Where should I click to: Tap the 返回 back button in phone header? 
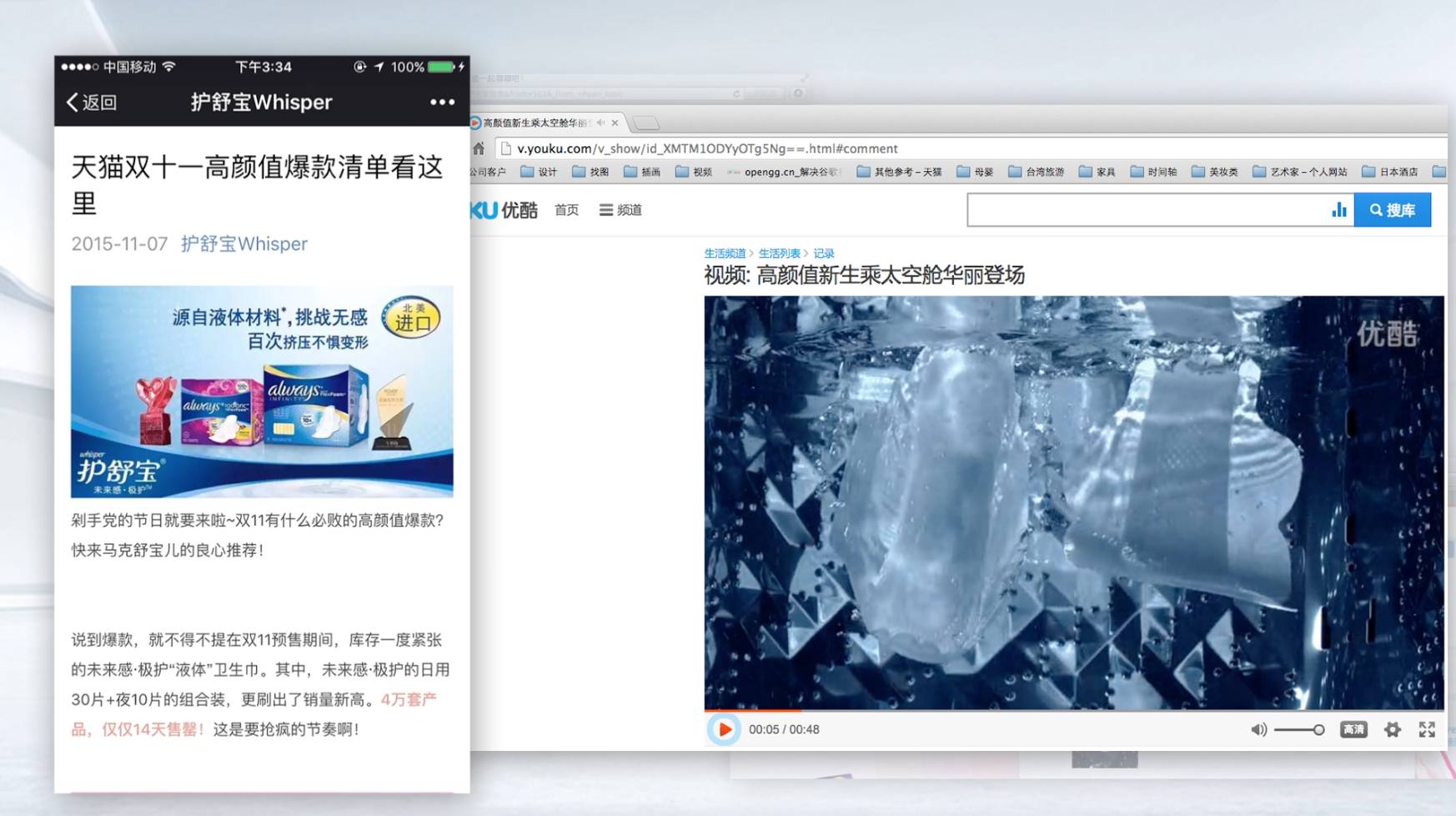(92, 103)
